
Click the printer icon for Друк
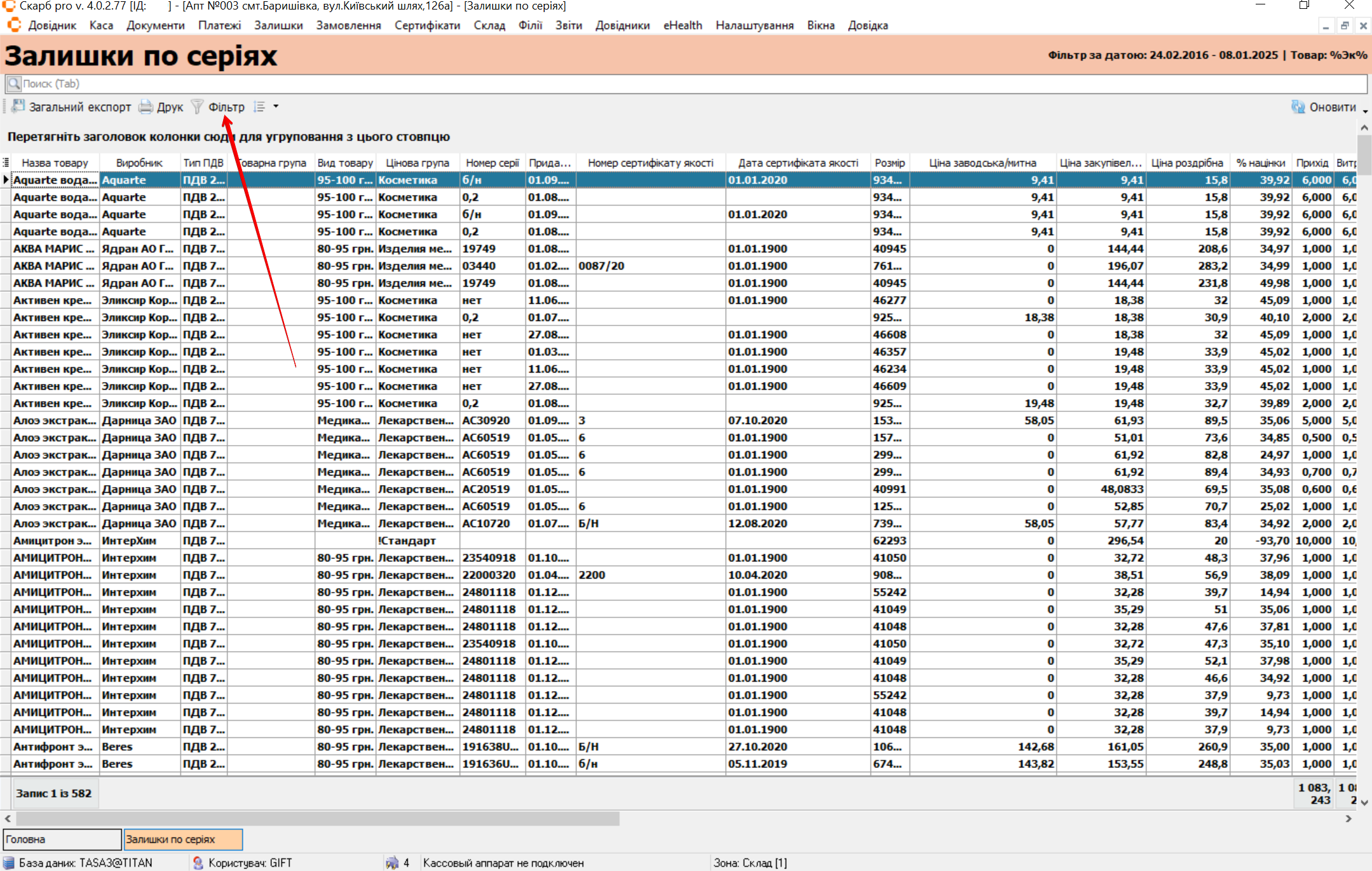point(146,107)
